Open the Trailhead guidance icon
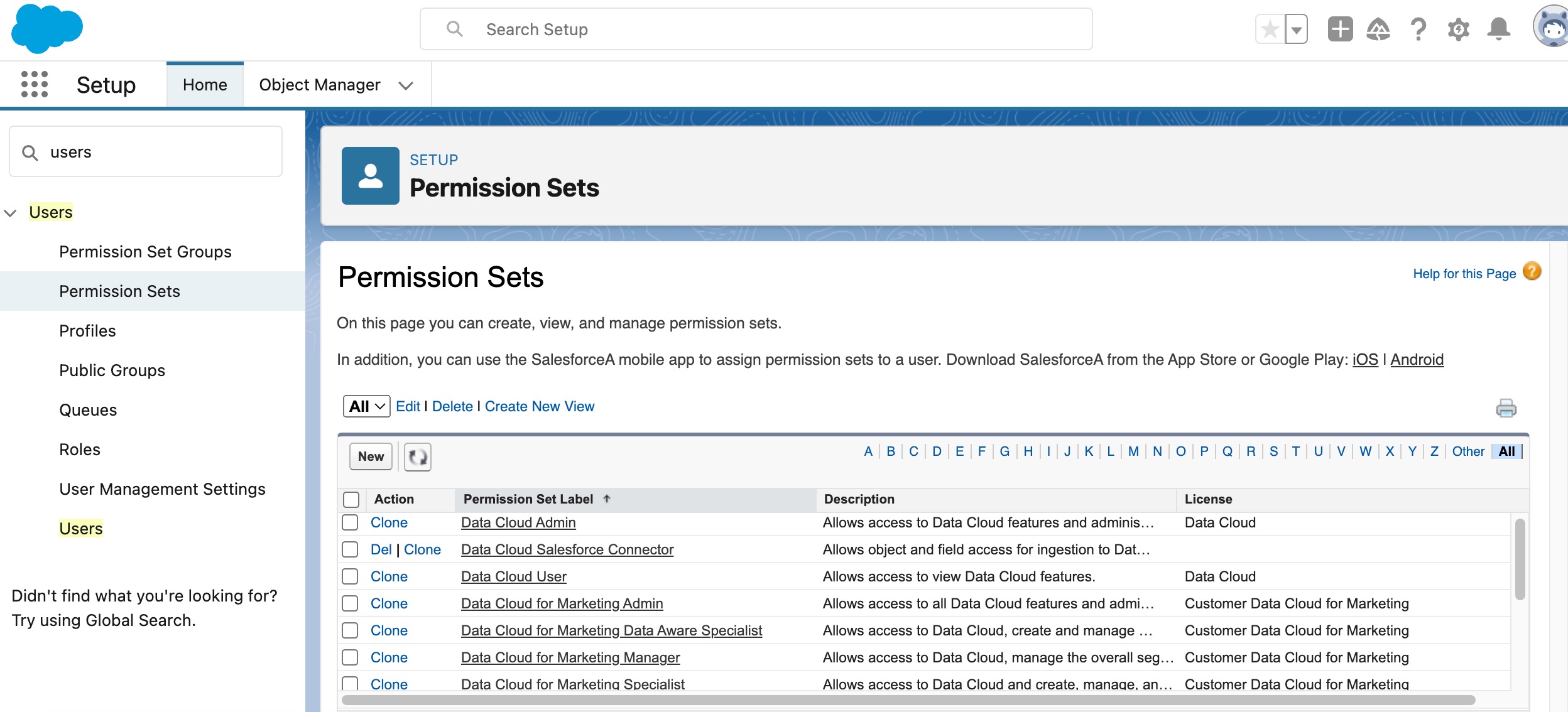The height and width of the screenshot is (712, 1568). point(1378,29)
